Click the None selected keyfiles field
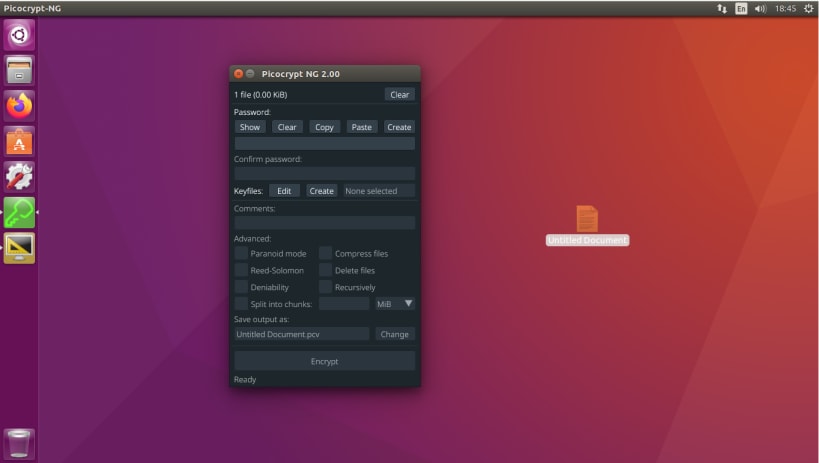This screenshot has height=463, width=819. 379,191
